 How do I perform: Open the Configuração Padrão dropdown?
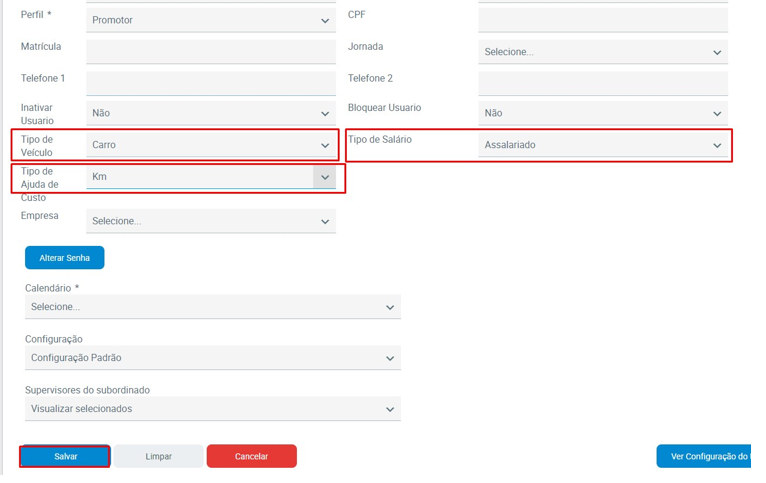click(212, 358)
